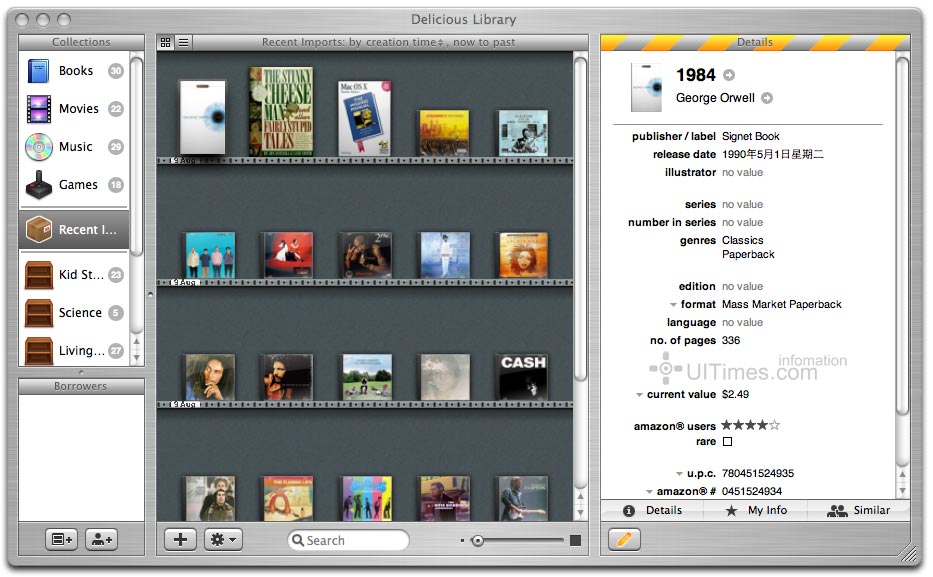The image size is (933, 577).
Task: Click the release date value
Action: click(x=772, y=154)
